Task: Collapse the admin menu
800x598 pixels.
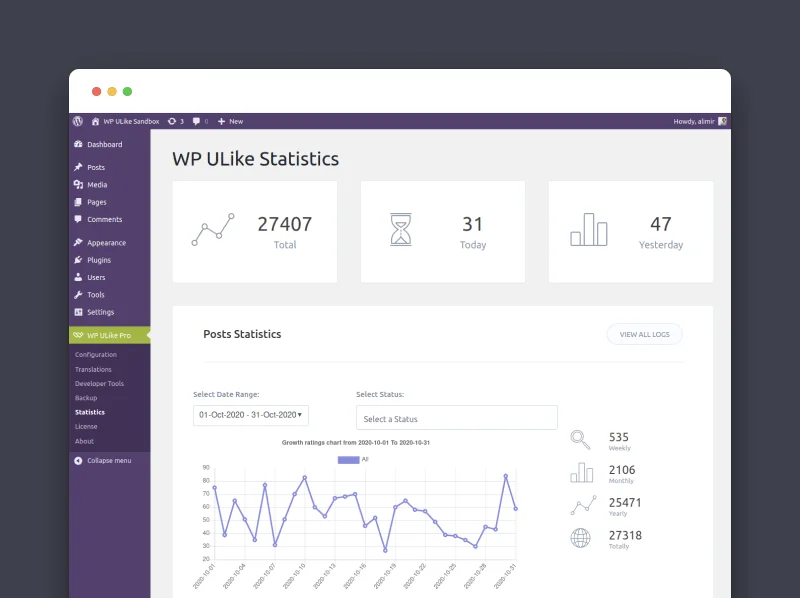Action: (x=103, y=460)
